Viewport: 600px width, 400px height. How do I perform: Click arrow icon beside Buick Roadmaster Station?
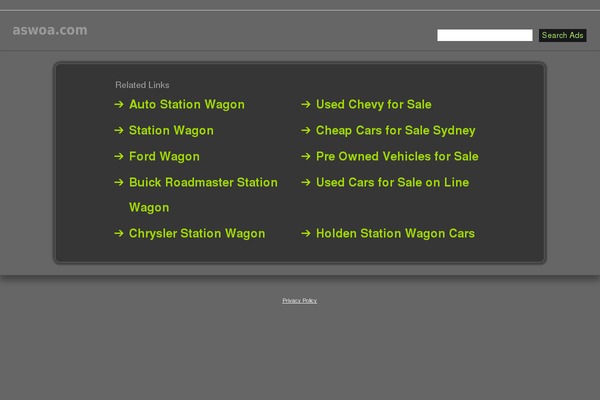[x=119, y=182]
